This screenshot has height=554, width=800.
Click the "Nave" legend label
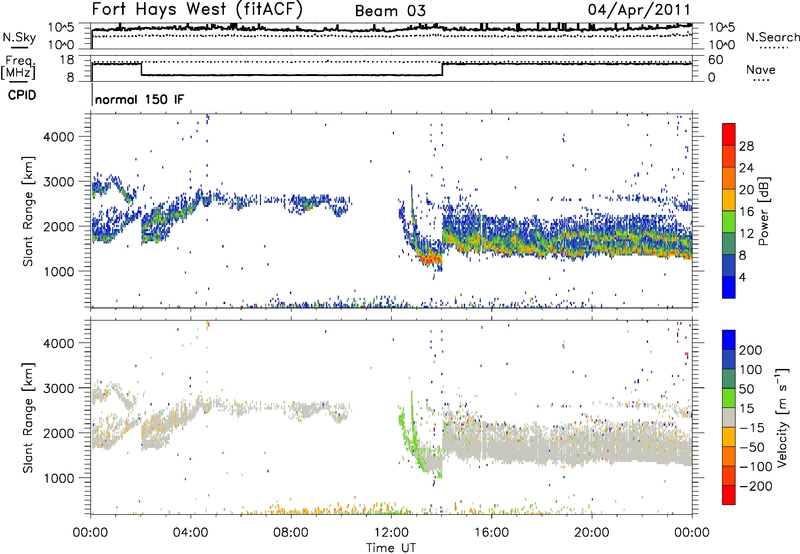[761, 69]
